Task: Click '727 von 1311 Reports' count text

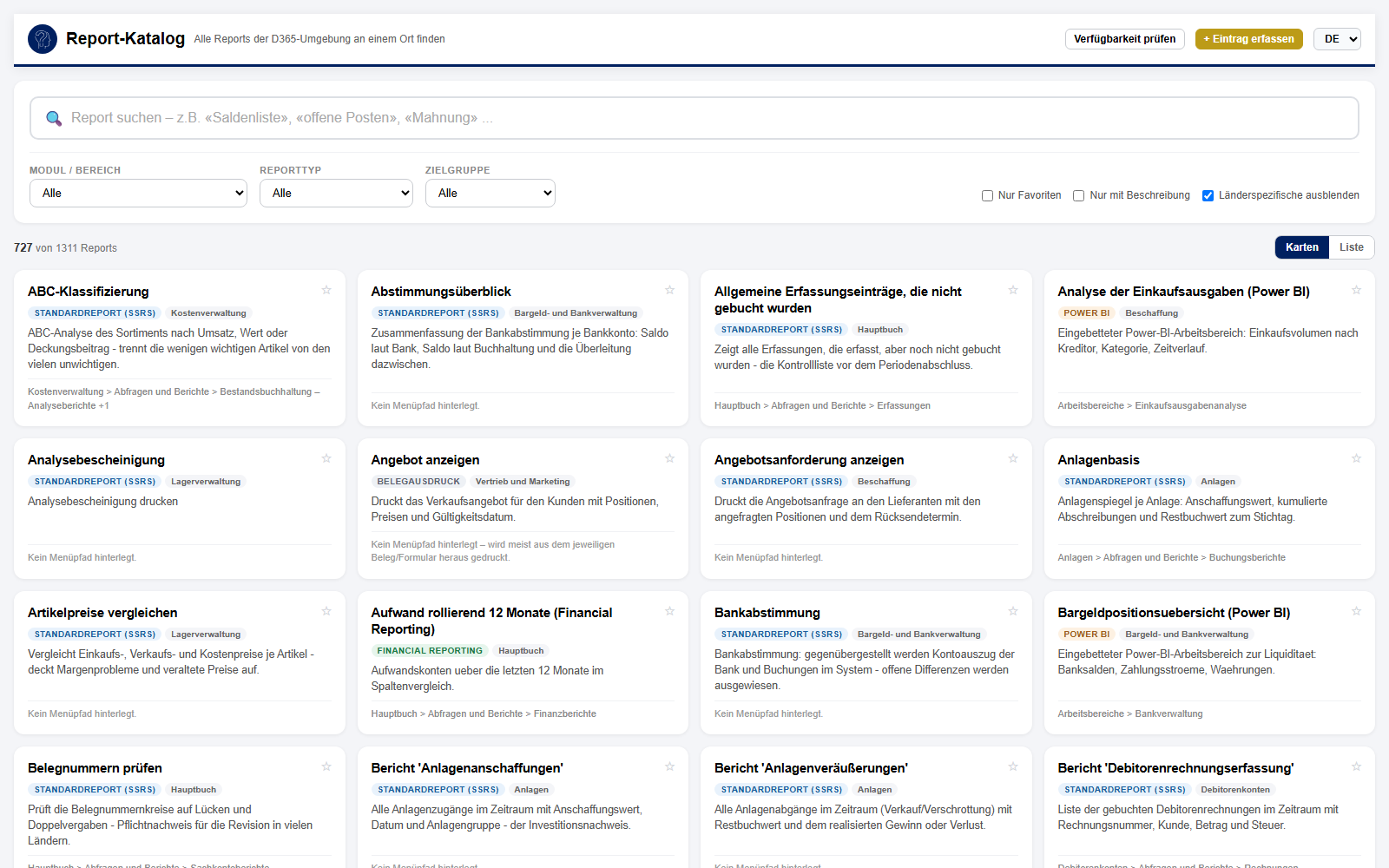Action: point(65,248)
